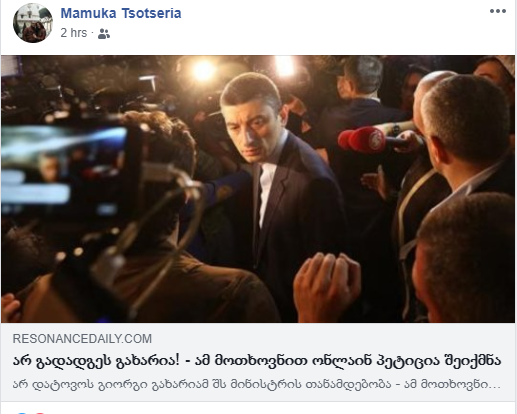Click the red Love reaction icon below the post
This screenshot has width=517, height=414.
click(40, 413)
